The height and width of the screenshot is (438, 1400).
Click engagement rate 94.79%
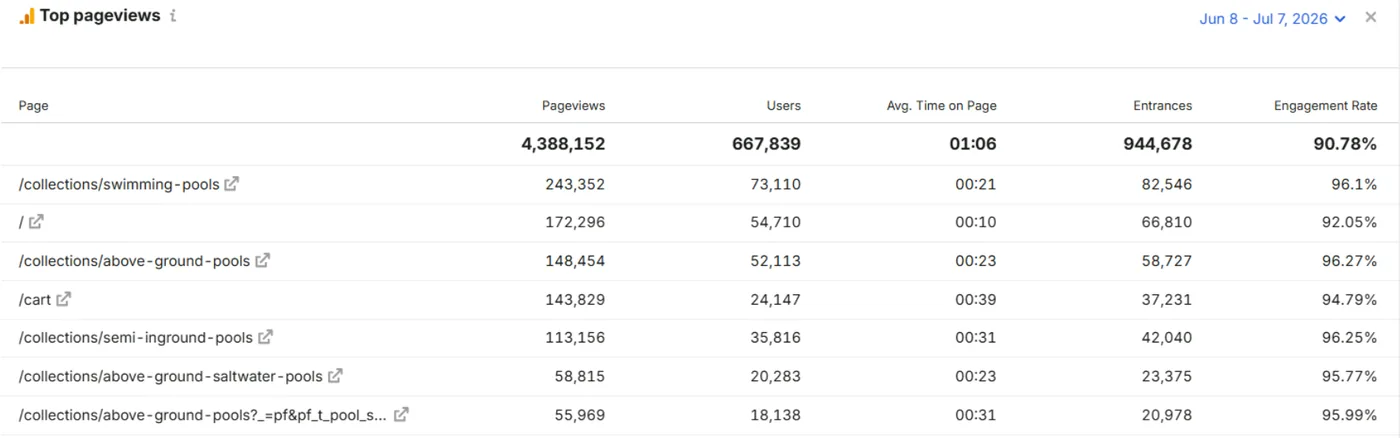click(1349, 299)
